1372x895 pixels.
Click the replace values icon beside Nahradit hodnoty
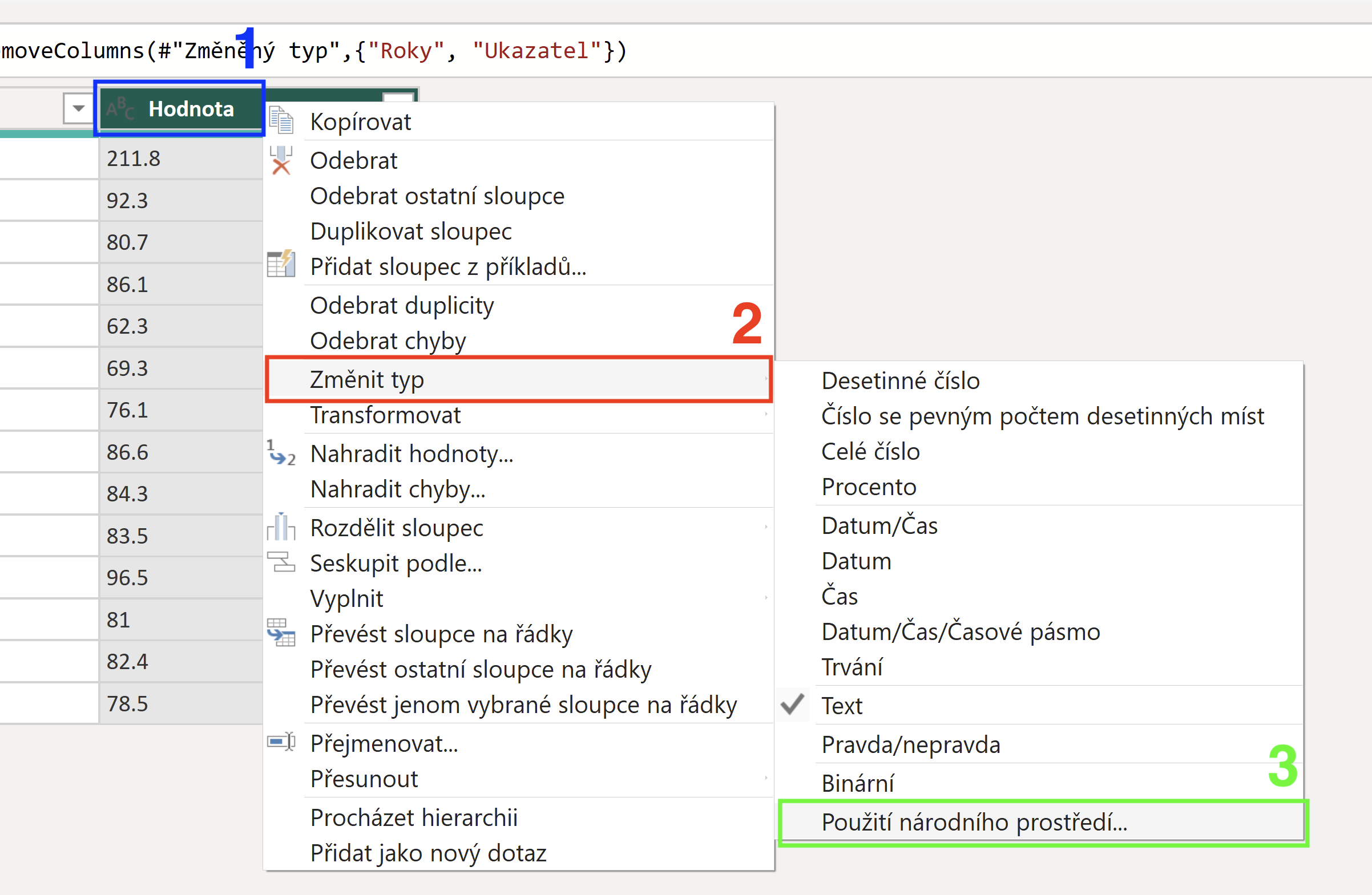281,453
